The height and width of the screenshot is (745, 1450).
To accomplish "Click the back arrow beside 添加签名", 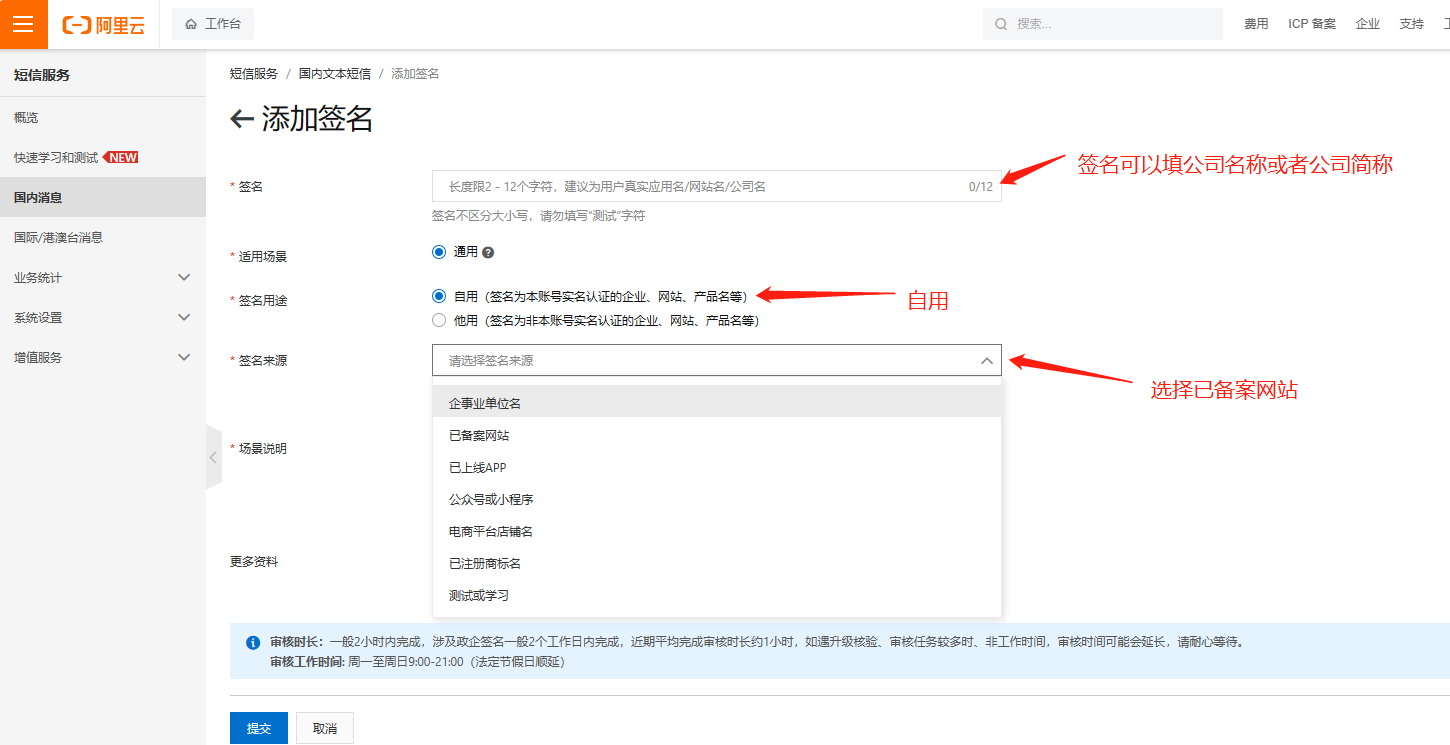I will (242, 120).
